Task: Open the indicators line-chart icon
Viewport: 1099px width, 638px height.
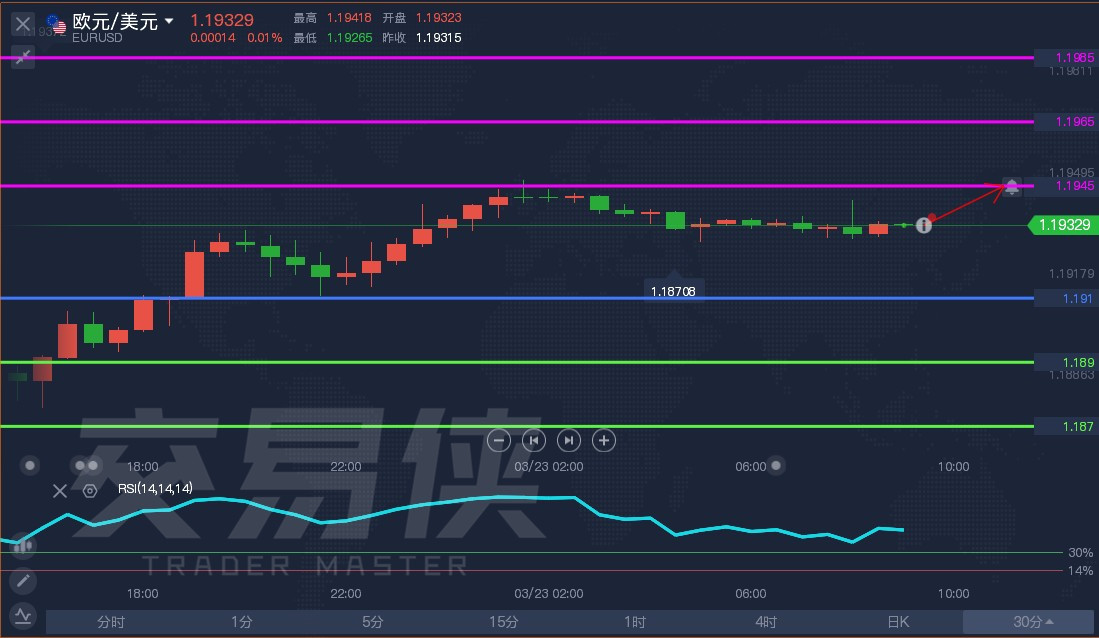Action: coord(23,616)
